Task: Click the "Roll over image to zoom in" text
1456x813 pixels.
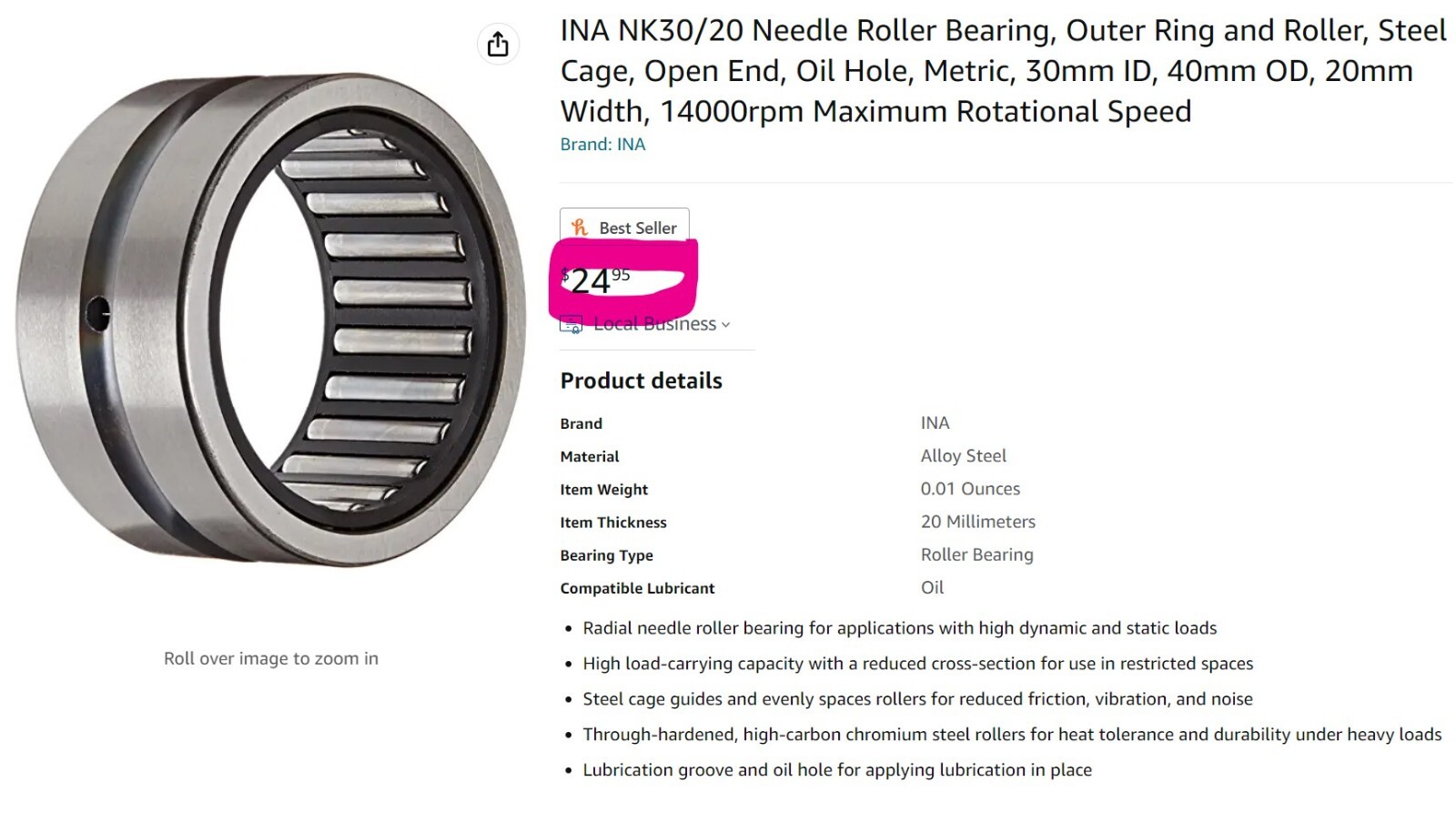Action: pos(269,658)
